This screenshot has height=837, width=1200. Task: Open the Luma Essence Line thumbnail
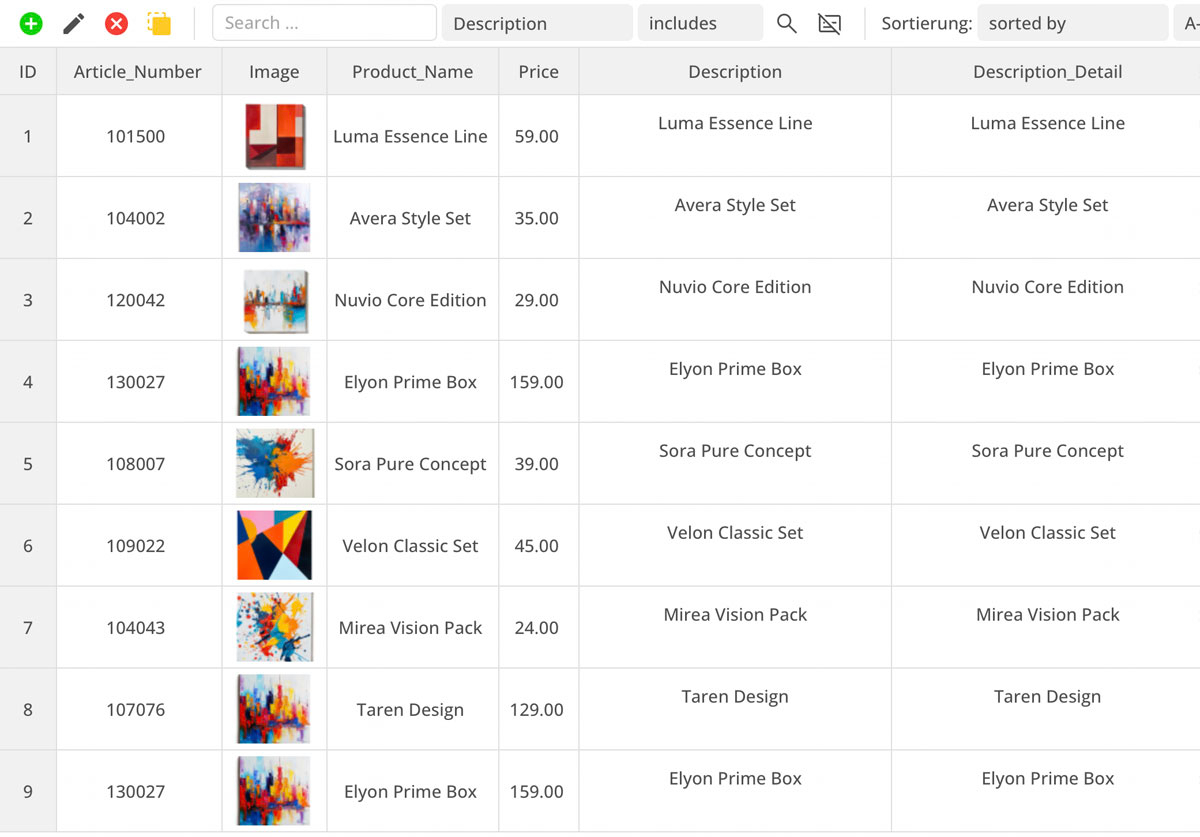(274, 137)
